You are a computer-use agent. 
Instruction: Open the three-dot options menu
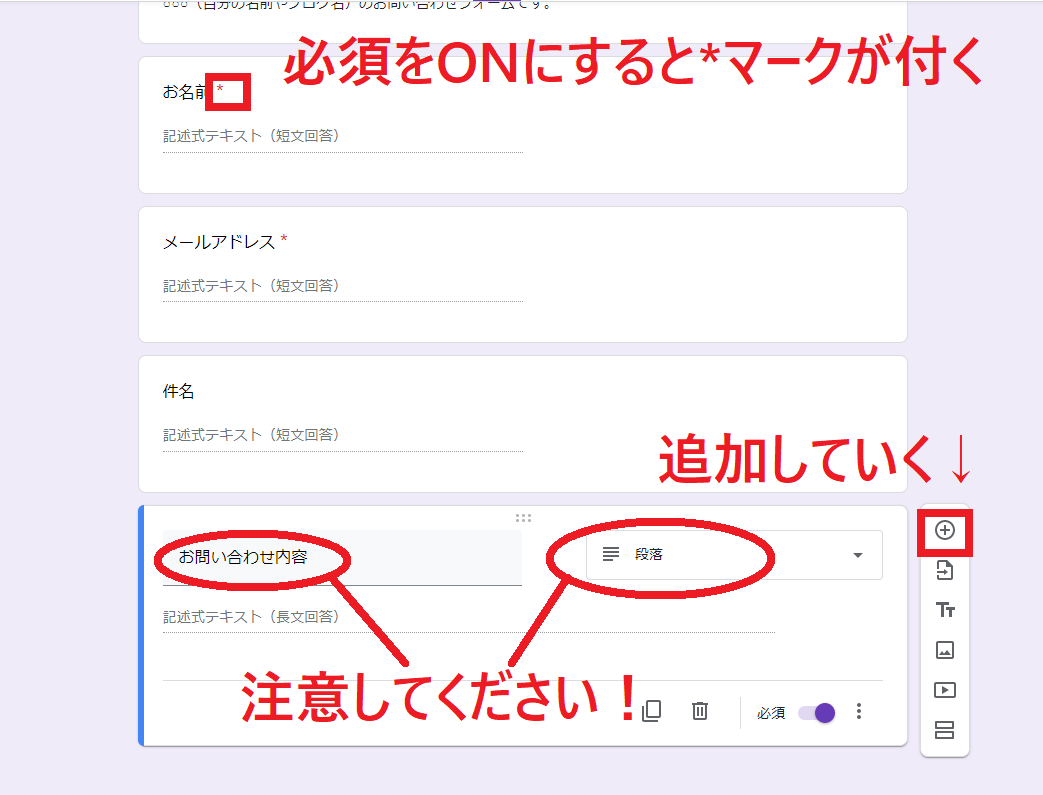858,711
